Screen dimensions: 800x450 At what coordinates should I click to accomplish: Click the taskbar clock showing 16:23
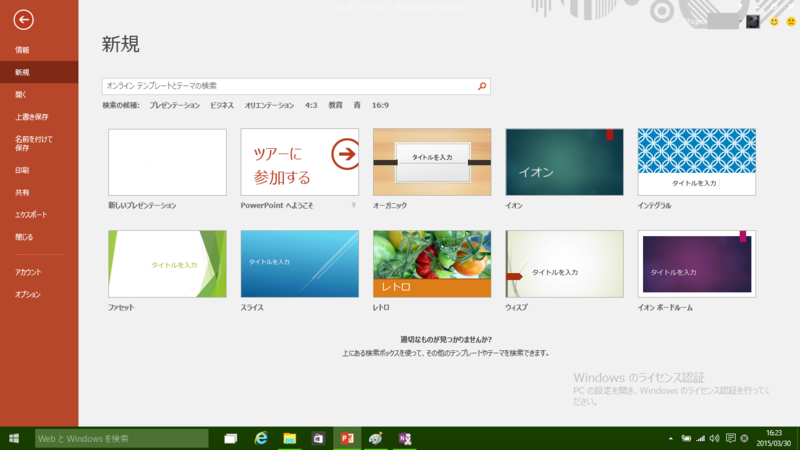[773, 438]
